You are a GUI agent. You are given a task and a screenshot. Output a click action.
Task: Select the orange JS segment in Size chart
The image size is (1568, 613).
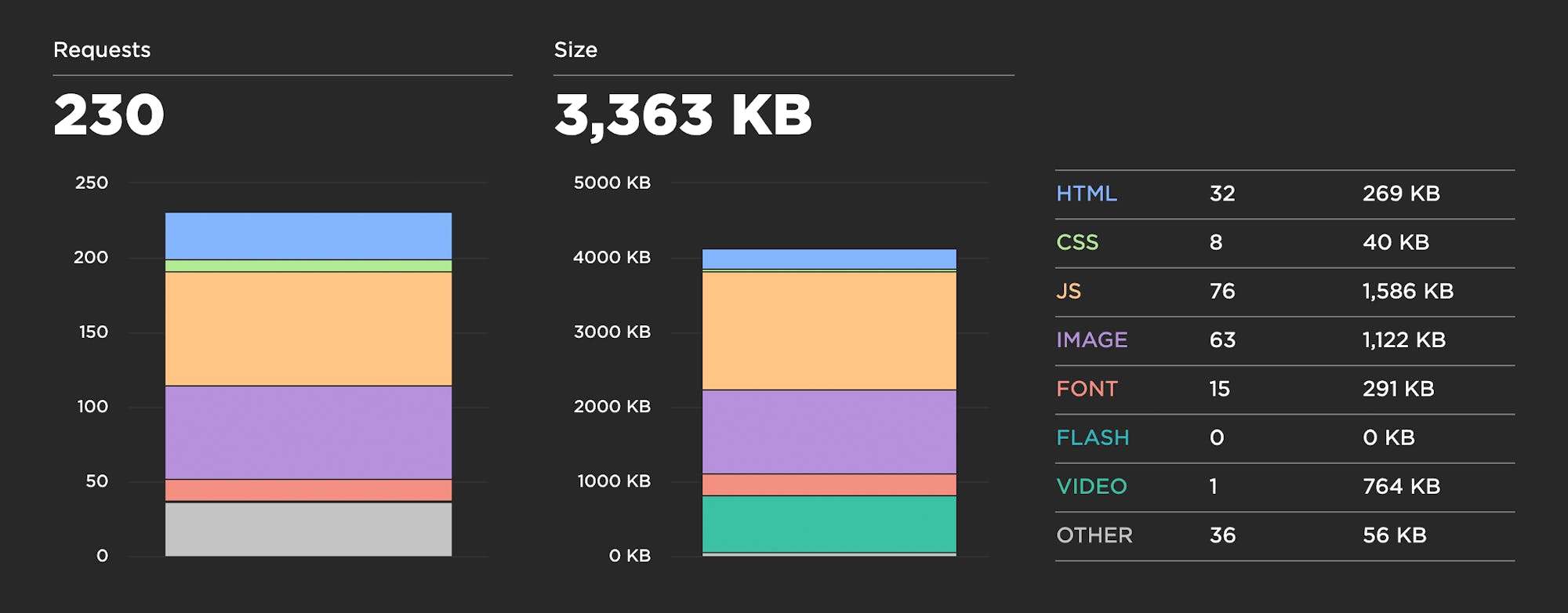(829, 330)
